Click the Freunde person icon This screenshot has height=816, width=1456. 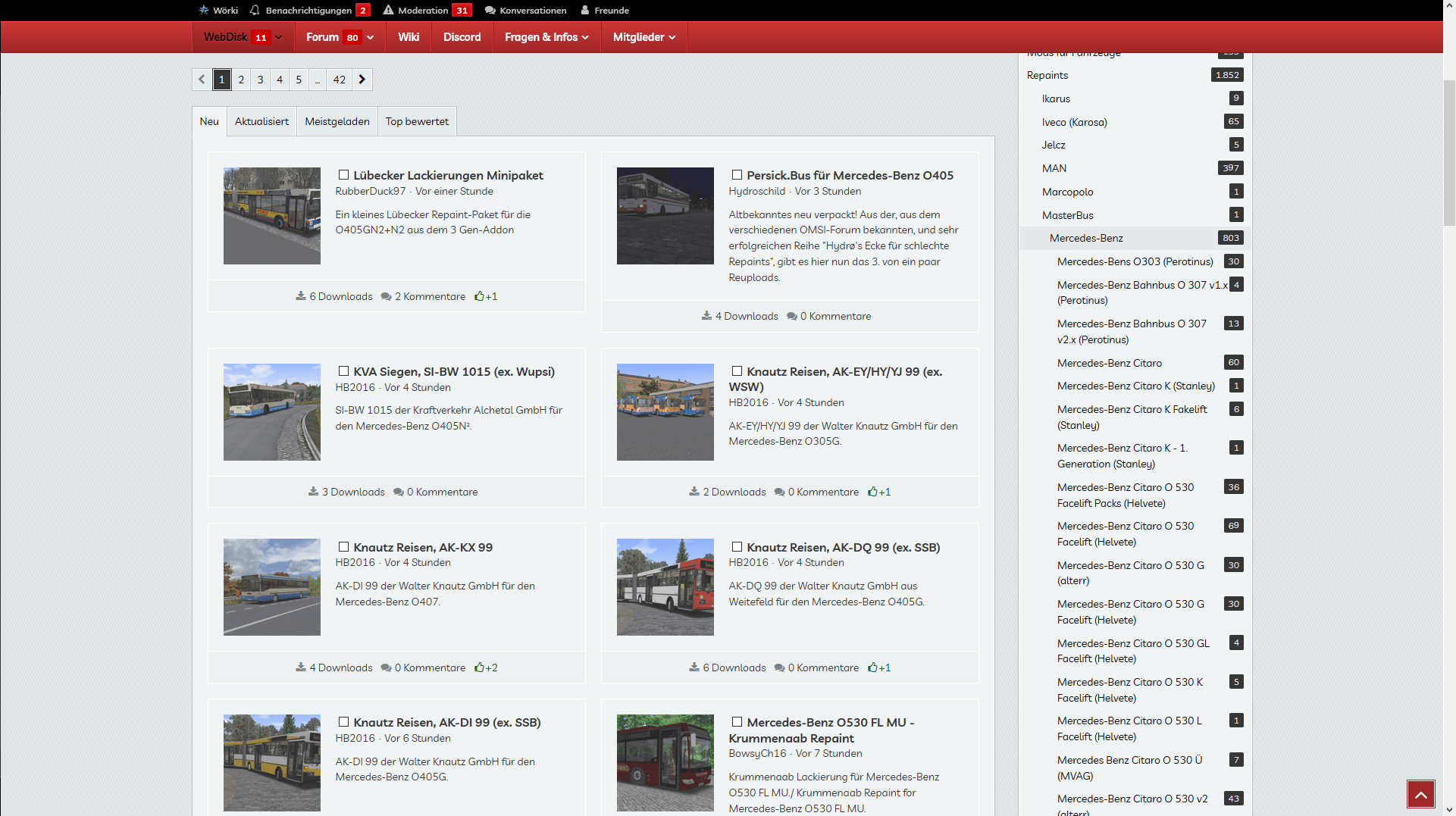584,10
